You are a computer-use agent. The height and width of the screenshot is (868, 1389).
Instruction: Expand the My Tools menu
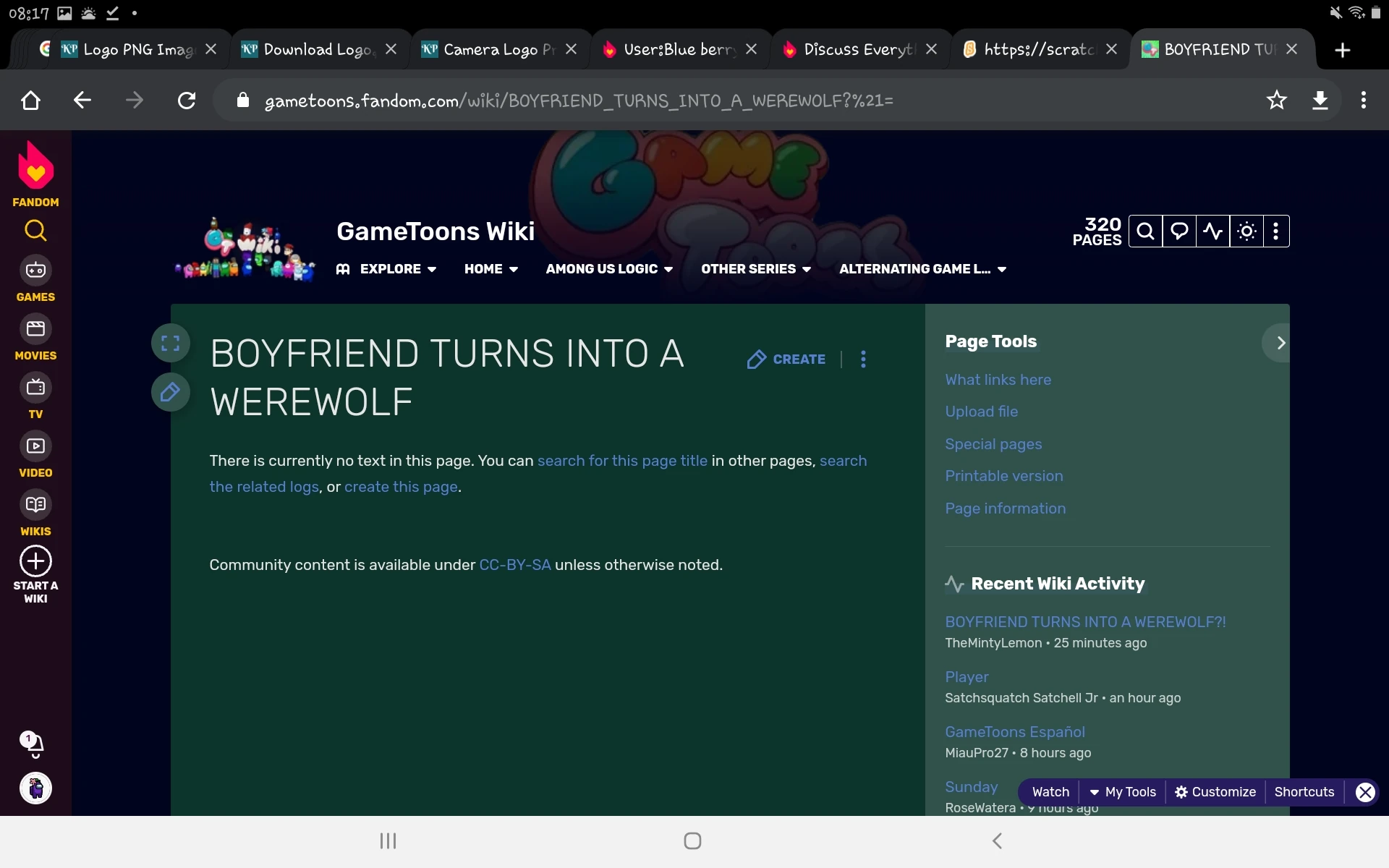tap(1123, 792)
